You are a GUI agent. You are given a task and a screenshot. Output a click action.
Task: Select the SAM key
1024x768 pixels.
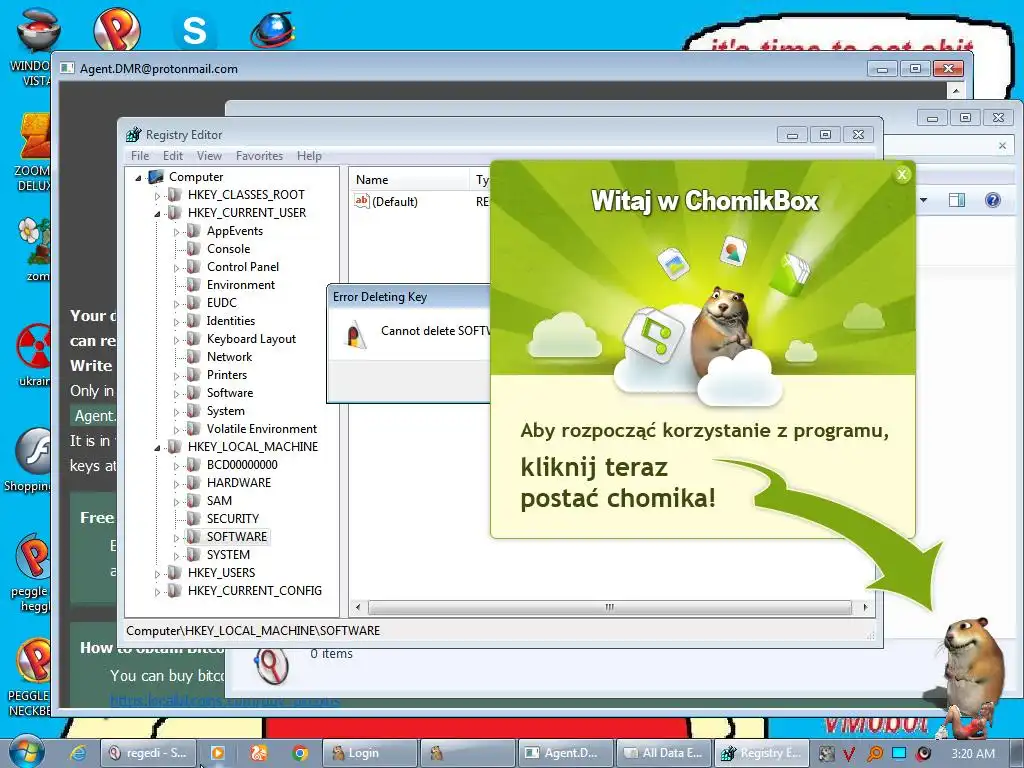point(219,501)
